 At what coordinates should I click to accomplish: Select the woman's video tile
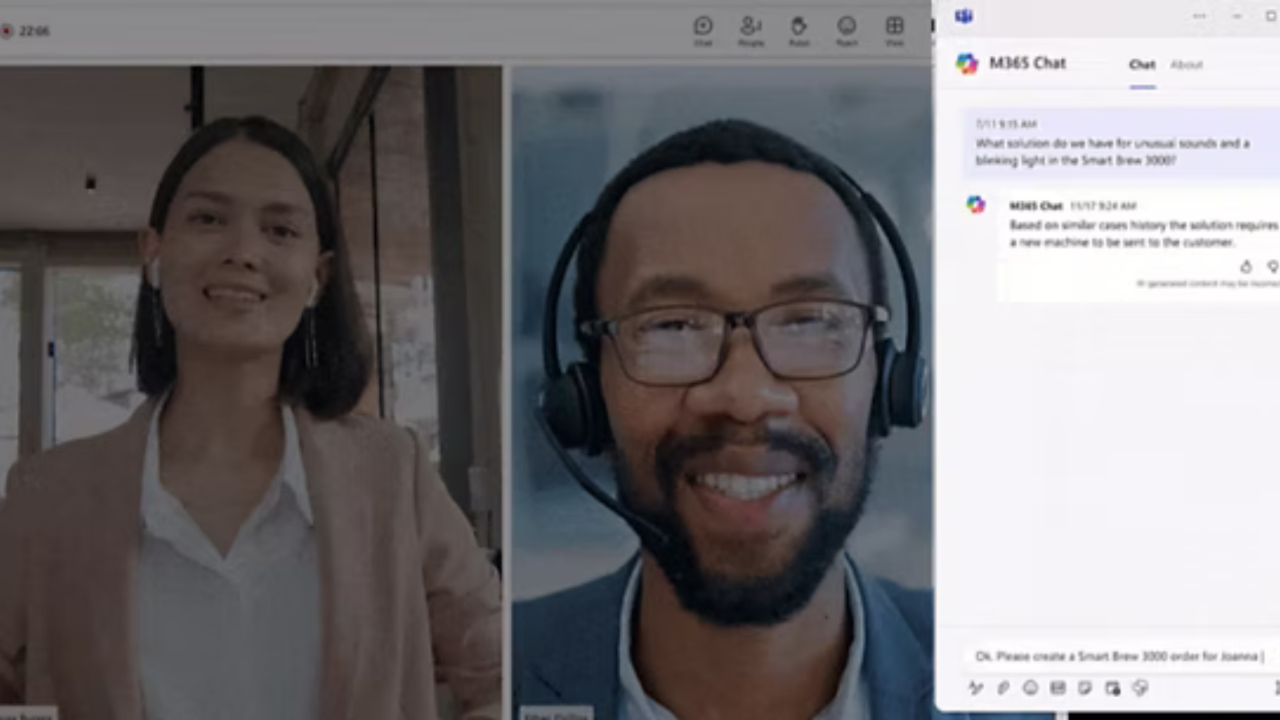coord(250,393)
